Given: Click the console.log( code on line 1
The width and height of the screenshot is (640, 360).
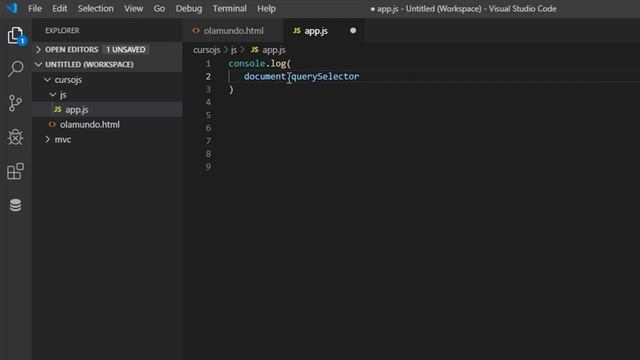Looking at the screenshot, I should click(x=260, y=64).
